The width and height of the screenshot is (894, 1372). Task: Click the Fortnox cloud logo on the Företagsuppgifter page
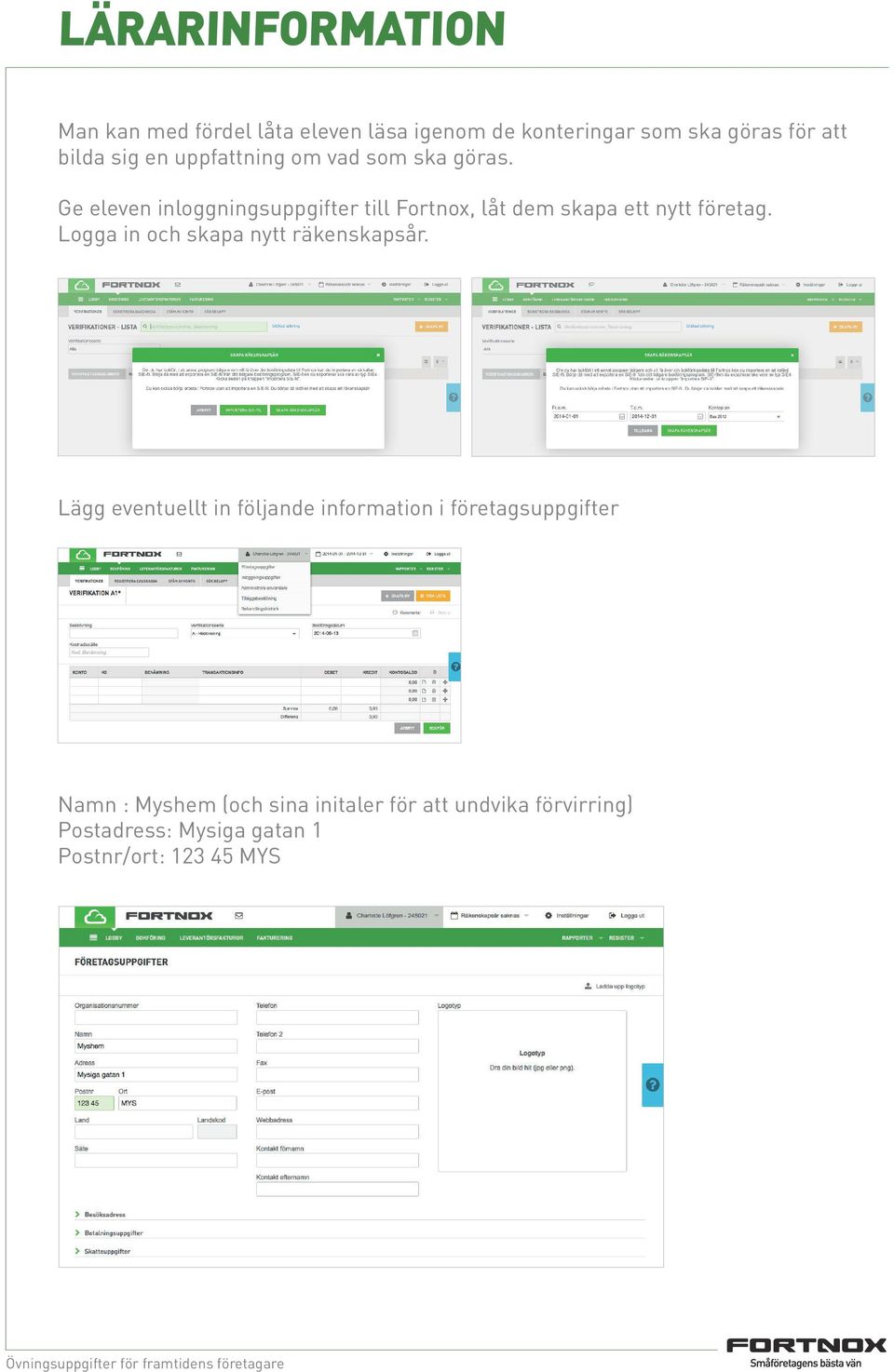(x=95, y=916)
